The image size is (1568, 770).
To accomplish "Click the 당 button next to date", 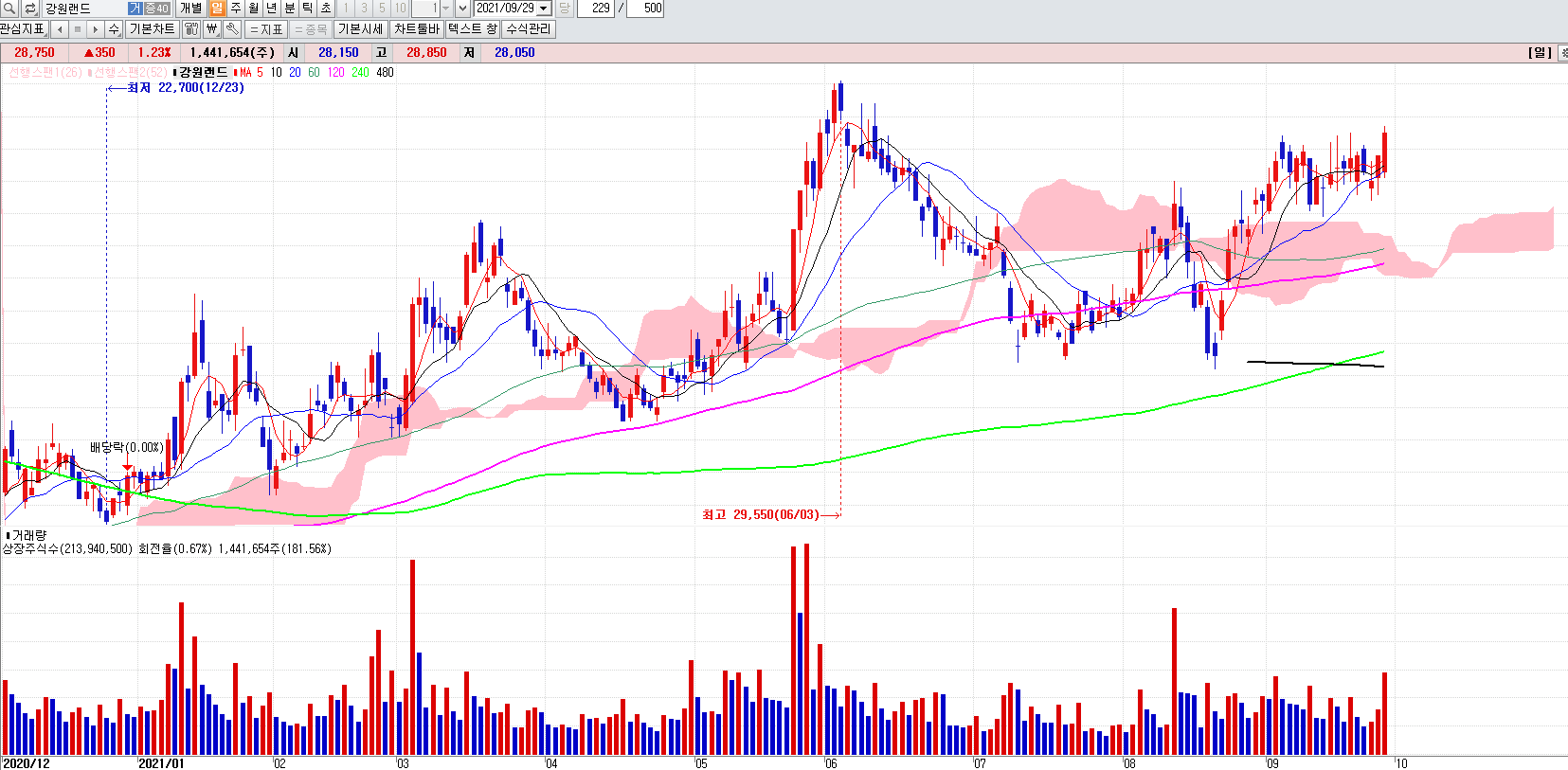I will pos(564,9).
